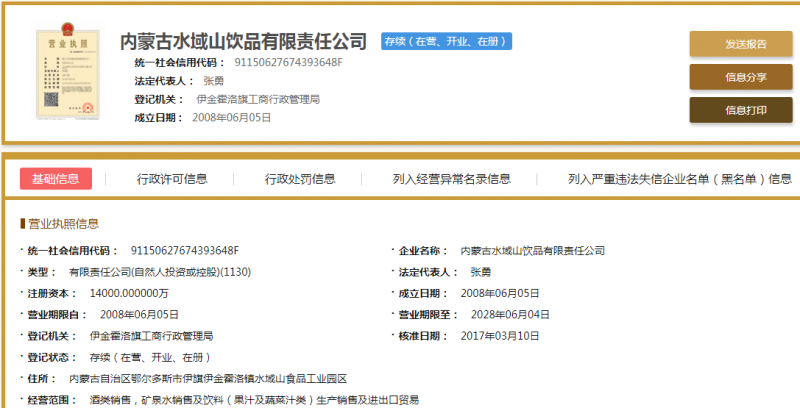Click the 类型 label
The image size is (800, 408).
click(41, 272)
